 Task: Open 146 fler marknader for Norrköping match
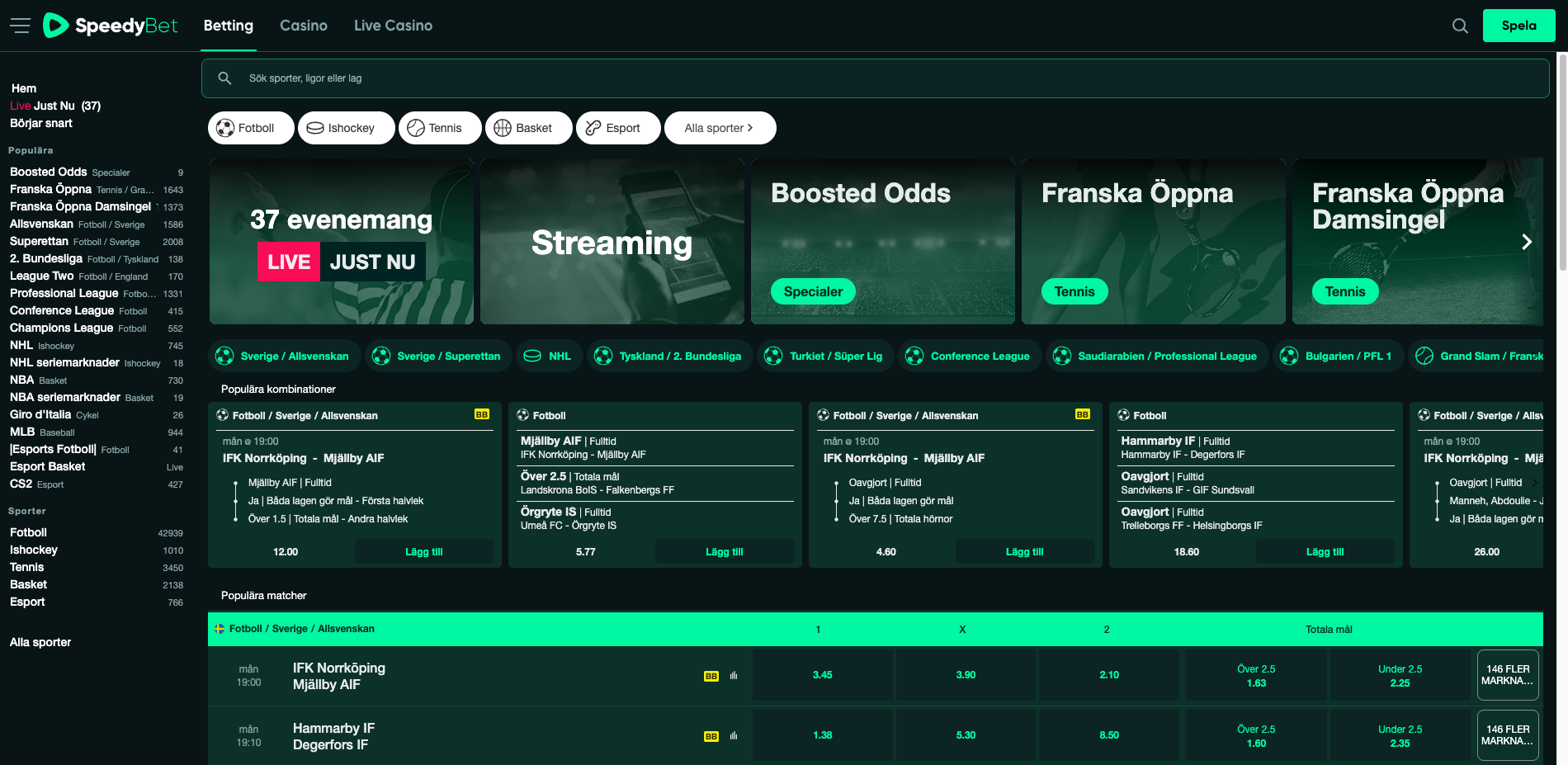[x=1508, y=675]
